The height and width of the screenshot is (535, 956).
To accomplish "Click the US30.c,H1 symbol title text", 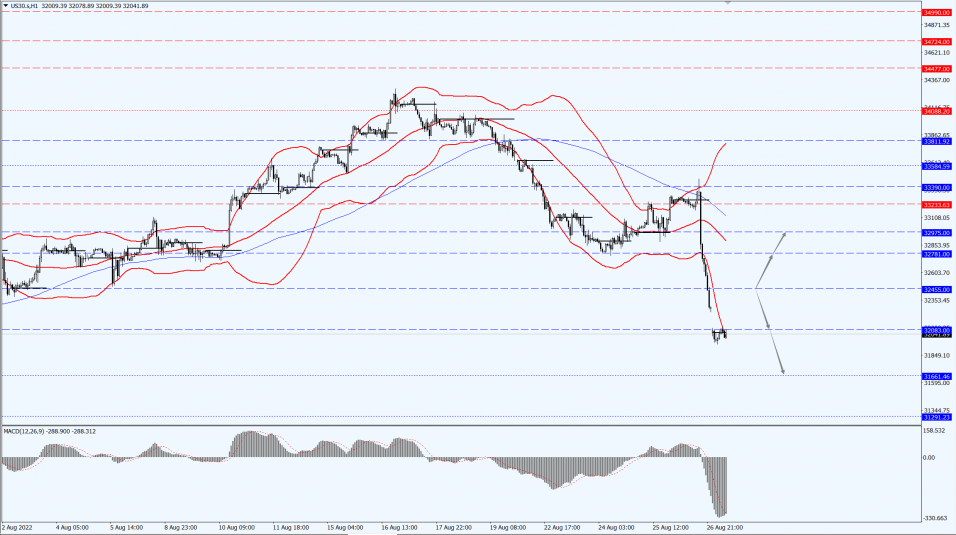I will coord(25,6).
